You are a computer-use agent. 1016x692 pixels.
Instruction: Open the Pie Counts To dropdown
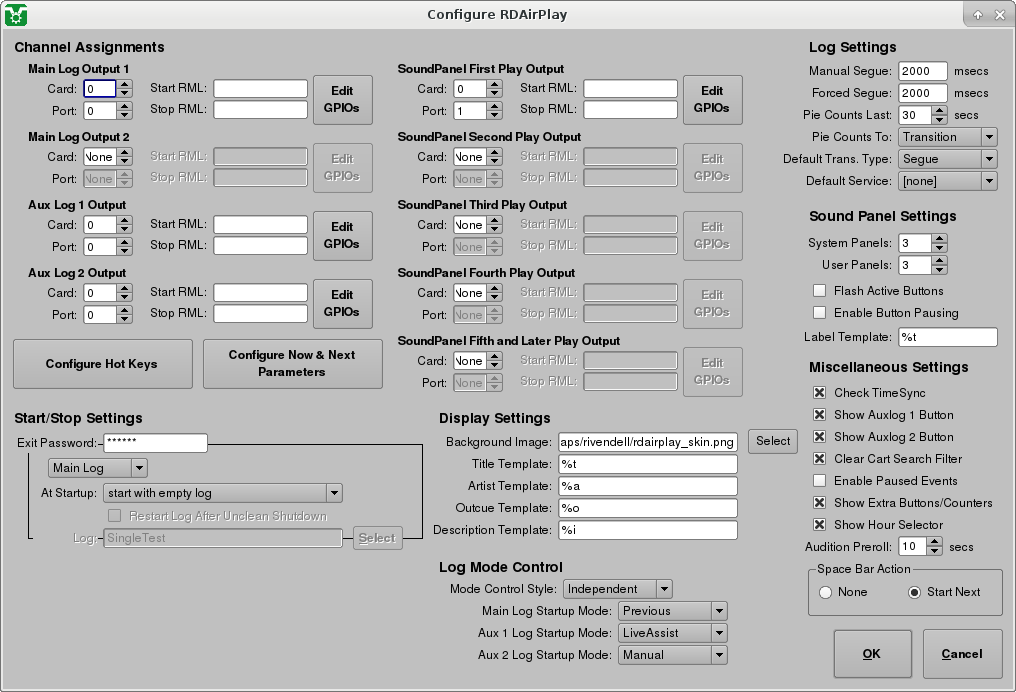pos(947,137)
